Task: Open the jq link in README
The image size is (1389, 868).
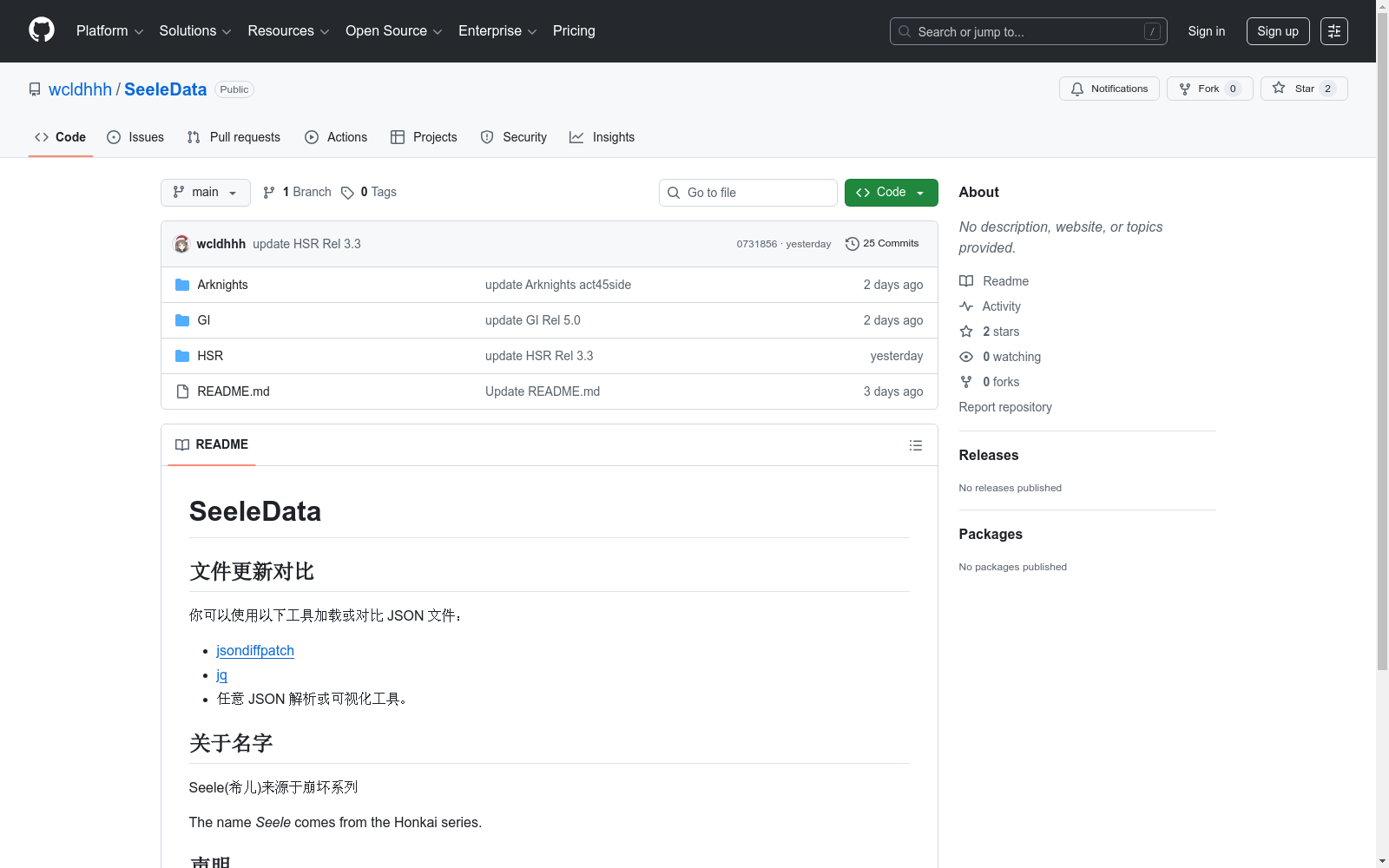Action: [222, 675]
